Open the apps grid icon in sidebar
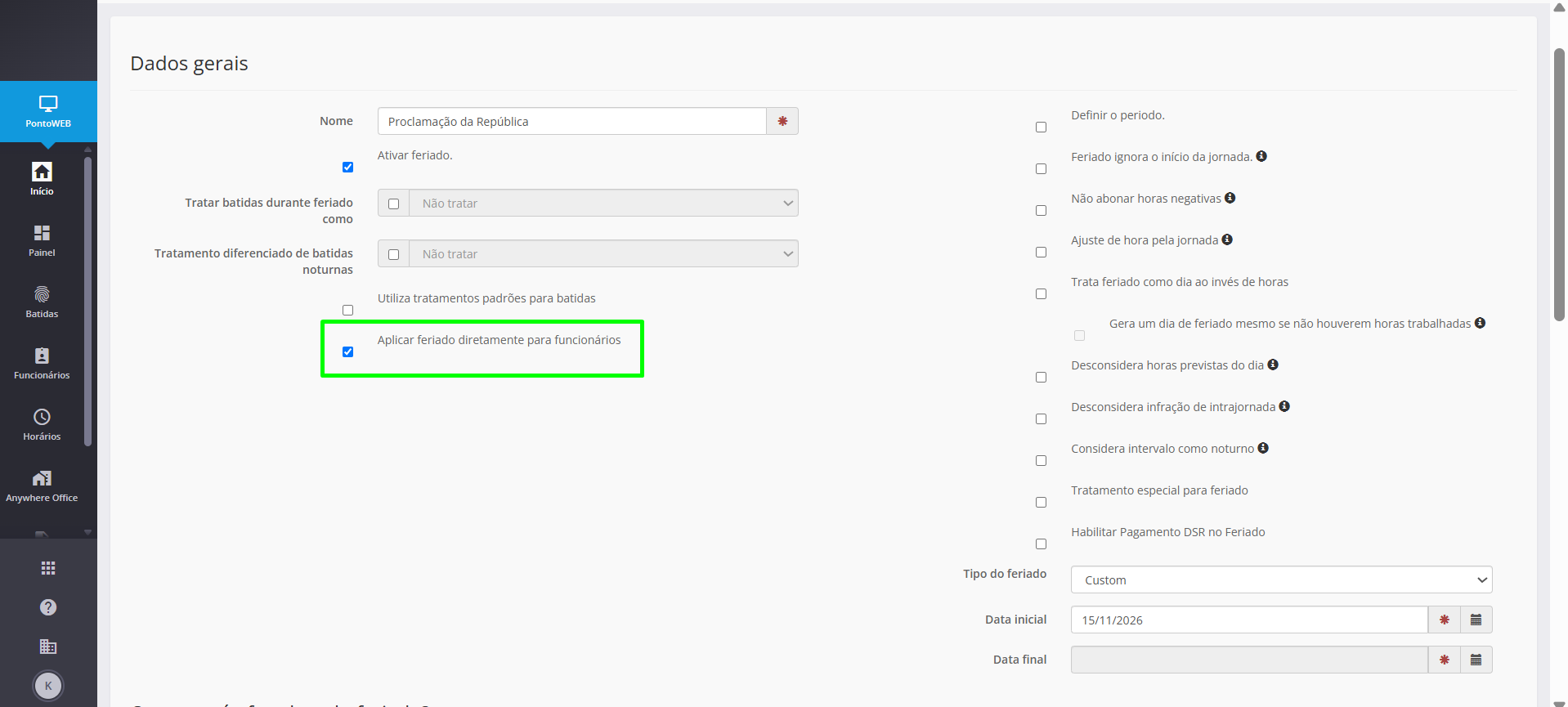 [48, 568]
